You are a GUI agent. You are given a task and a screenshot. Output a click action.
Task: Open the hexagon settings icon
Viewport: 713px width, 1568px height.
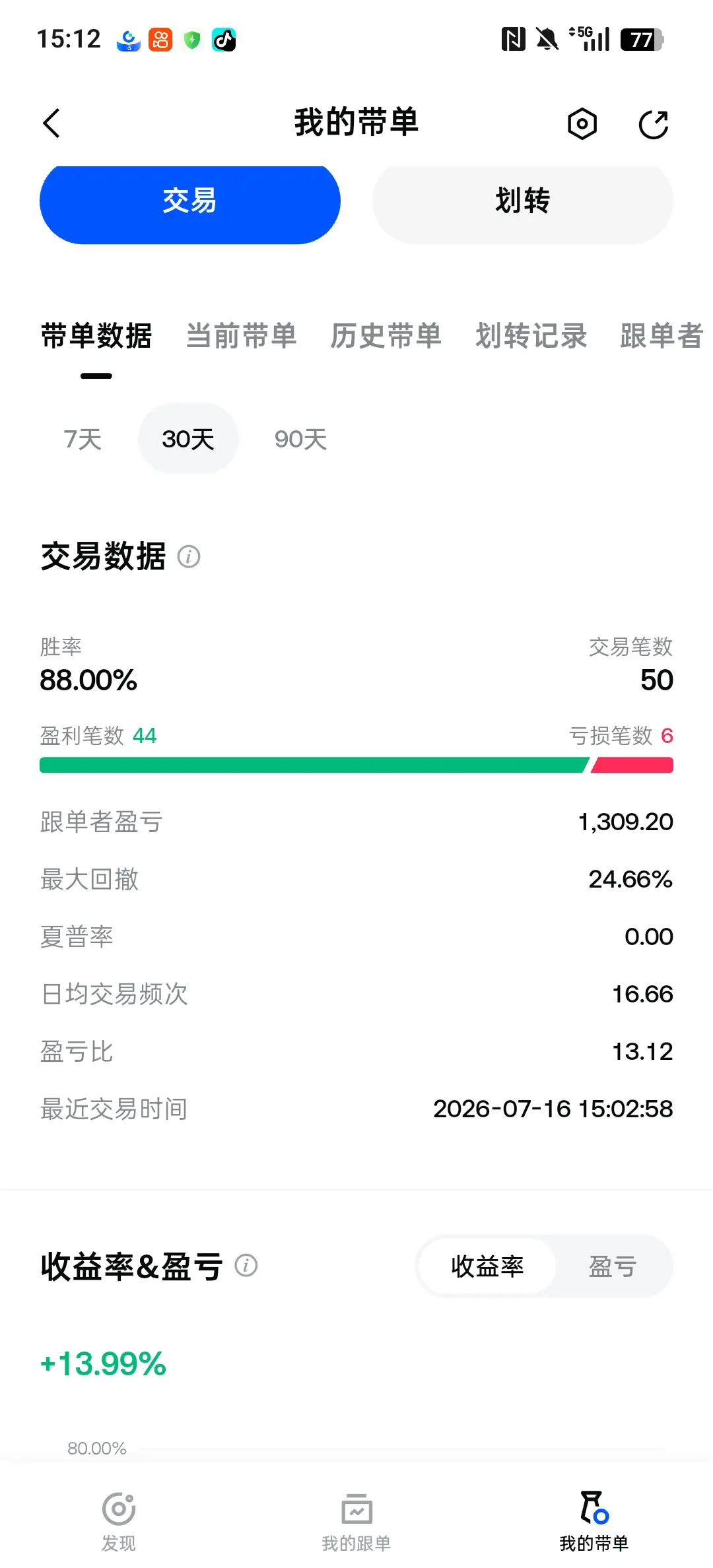coord(582,123)
